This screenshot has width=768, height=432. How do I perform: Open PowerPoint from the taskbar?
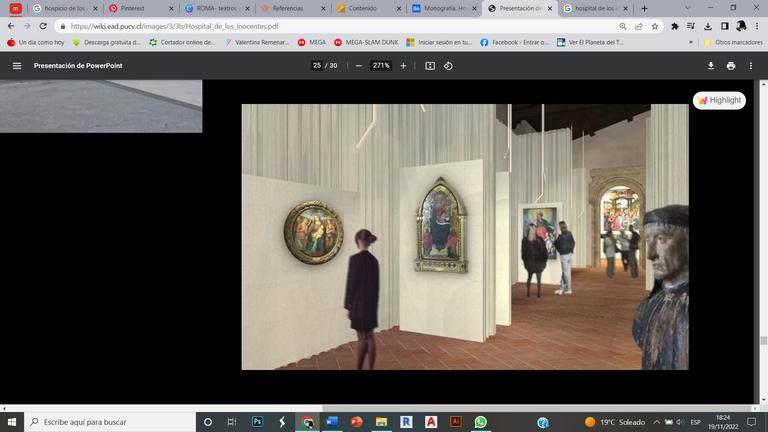coord(357,422)
